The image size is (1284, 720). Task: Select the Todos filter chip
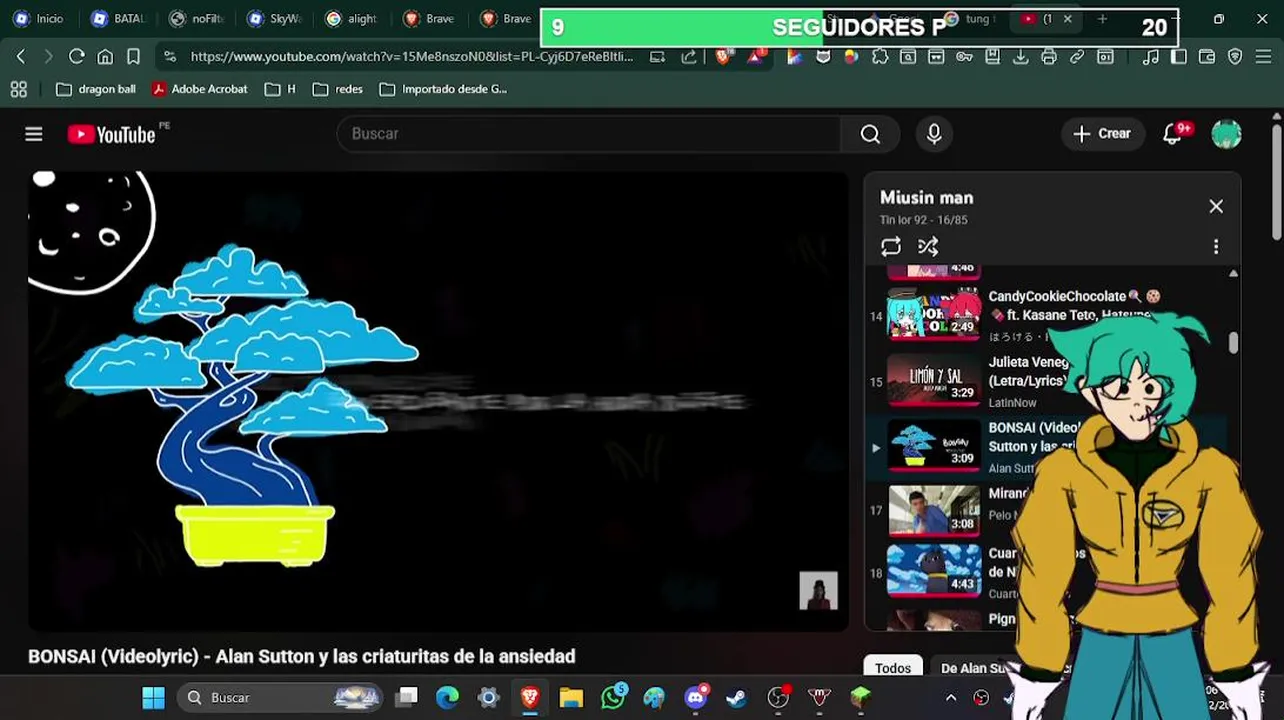point(893,668)
